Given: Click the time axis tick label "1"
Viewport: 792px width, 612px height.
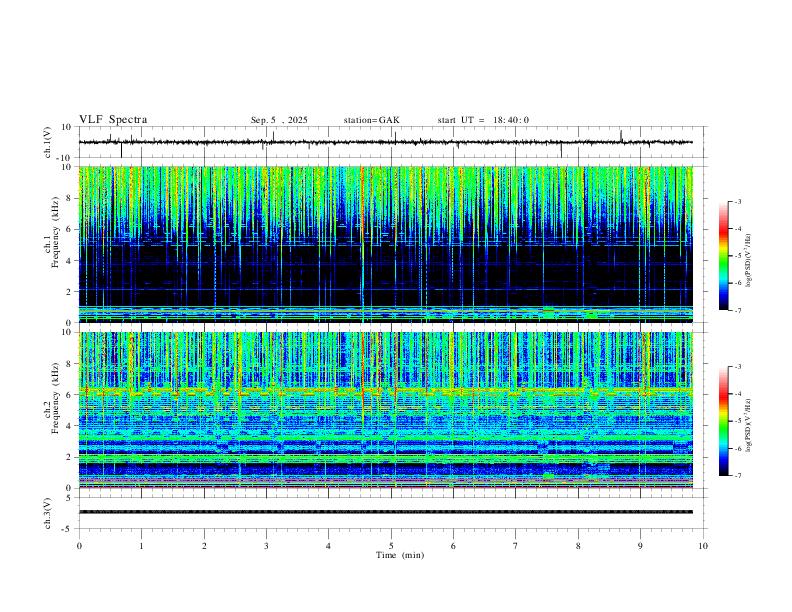Looking at the screenshot, I should [141, 546].
